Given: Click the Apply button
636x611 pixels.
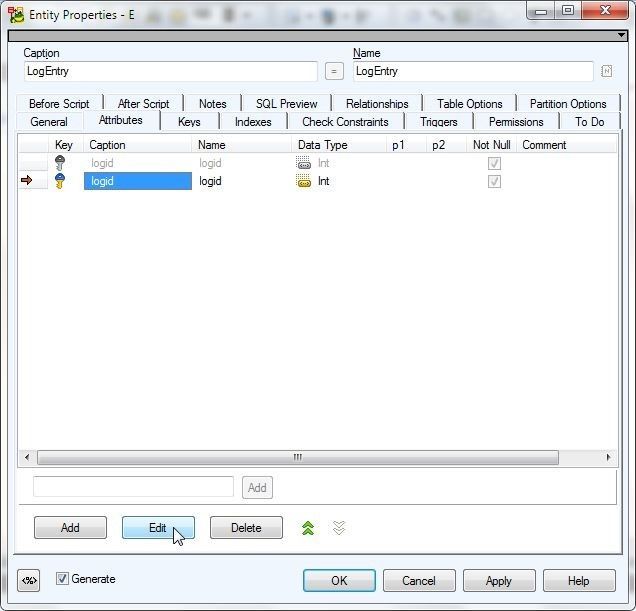Looking at the screenshot, I should click(499, 581).
